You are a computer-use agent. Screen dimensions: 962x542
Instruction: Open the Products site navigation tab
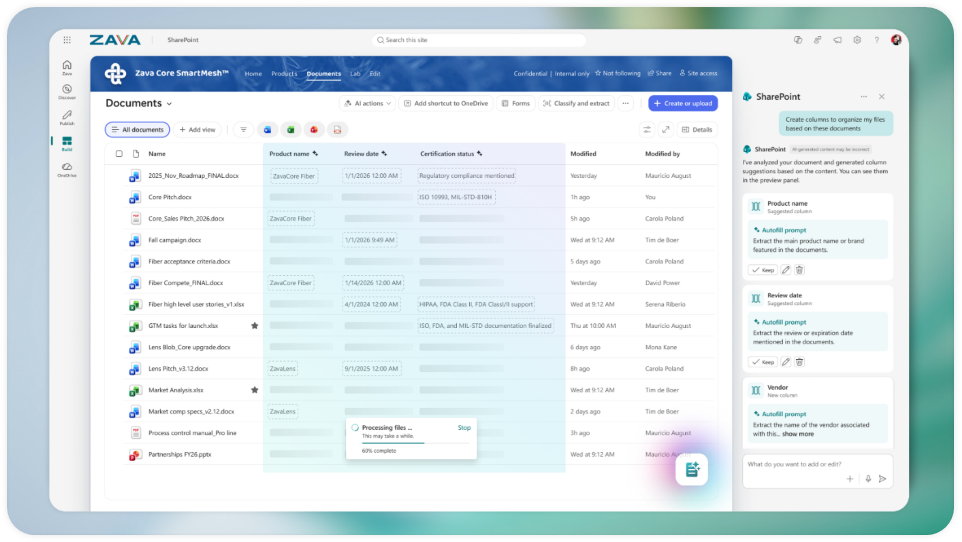click(x=284, y=74)
